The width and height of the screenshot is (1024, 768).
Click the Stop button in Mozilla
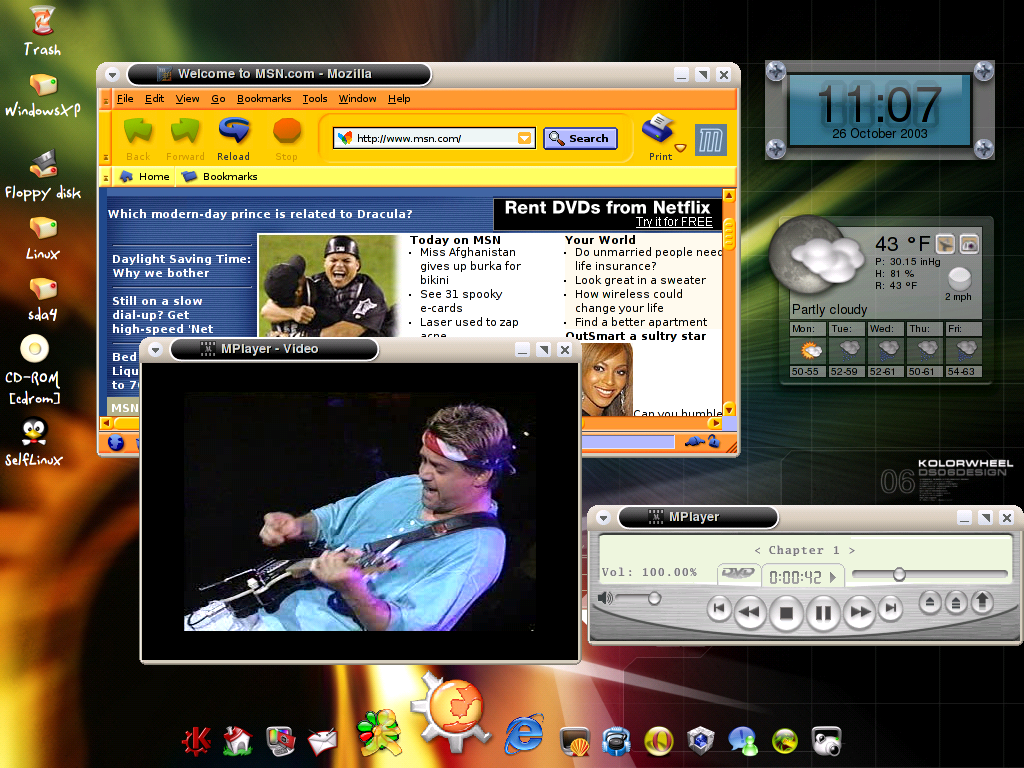click(286, 138)
